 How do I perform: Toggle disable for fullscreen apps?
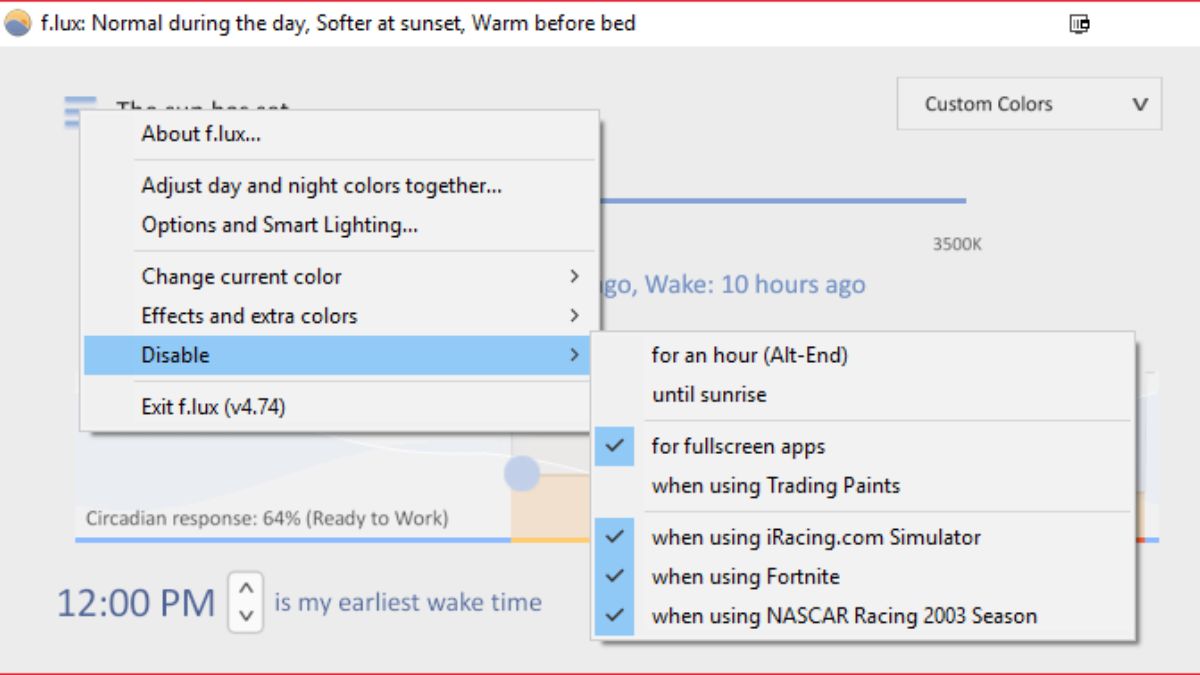tap(863, 446)
